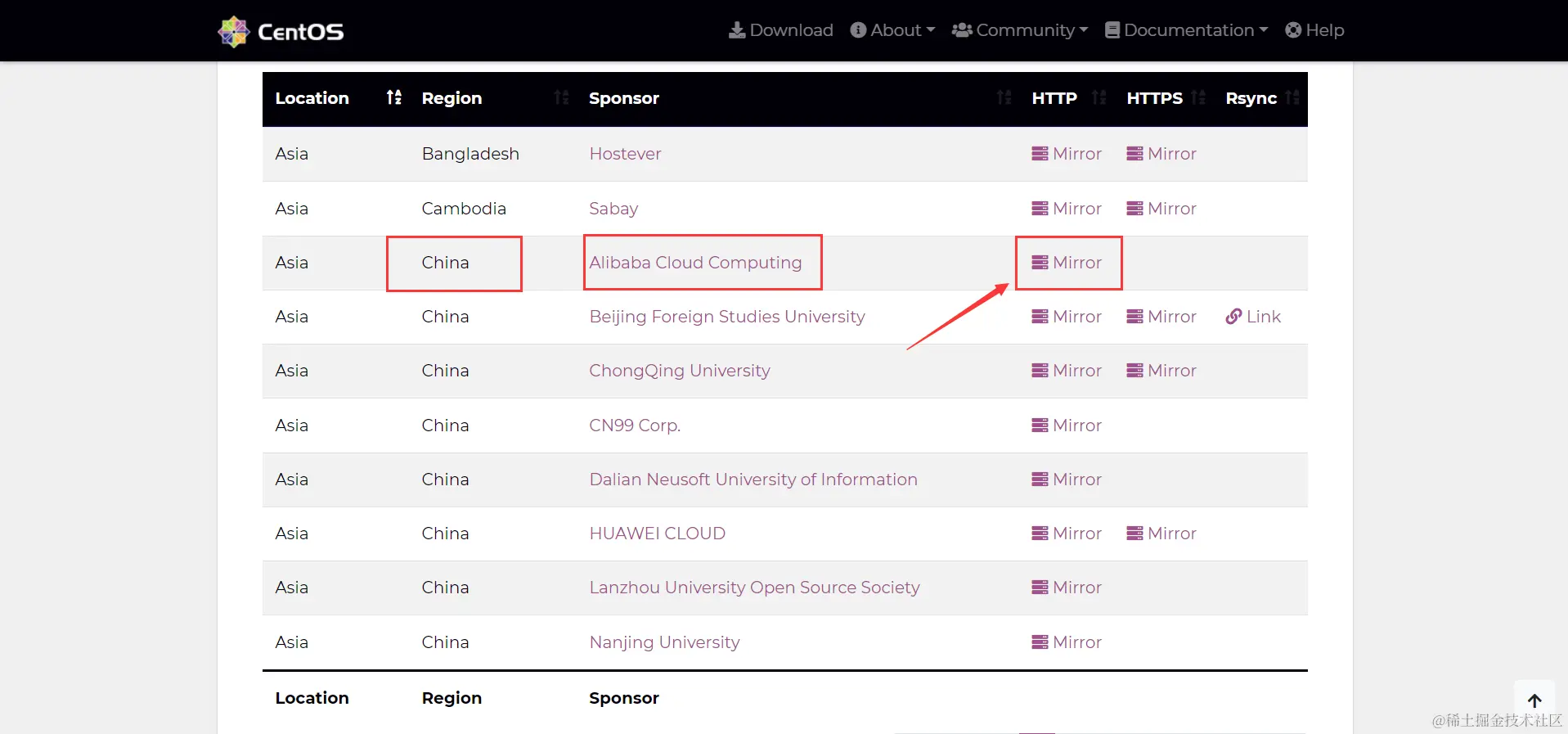Viewport: 1568px width, 734px height.
Task: Click the CentOS logo icon
Action: click(234, 31)
